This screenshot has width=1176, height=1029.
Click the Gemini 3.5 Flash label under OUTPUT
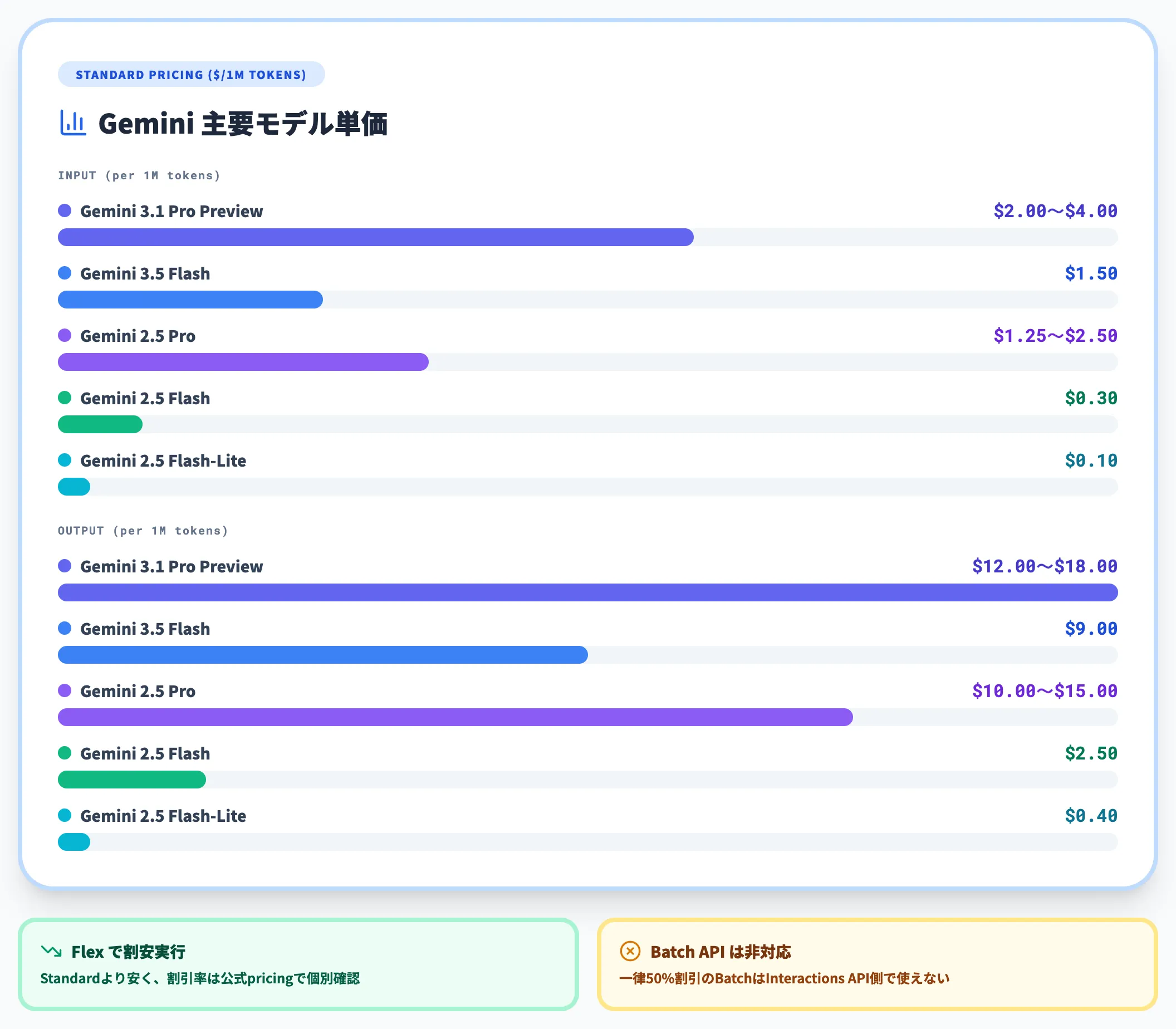point(145,629)
